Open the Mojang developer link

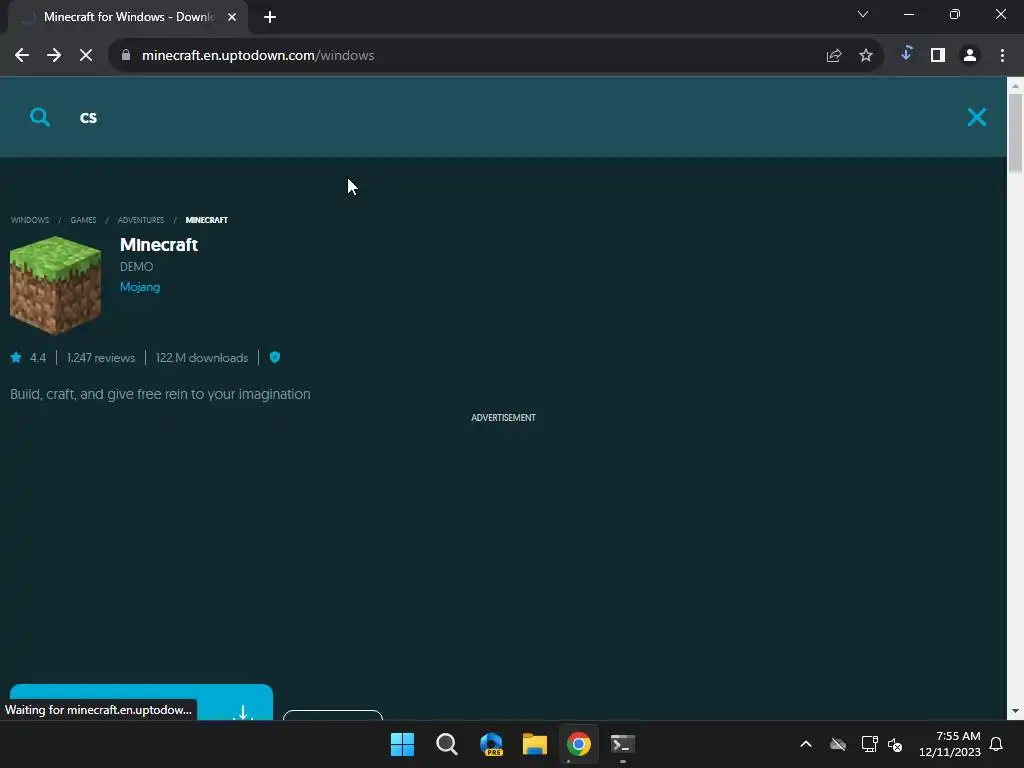click(140, 287)
